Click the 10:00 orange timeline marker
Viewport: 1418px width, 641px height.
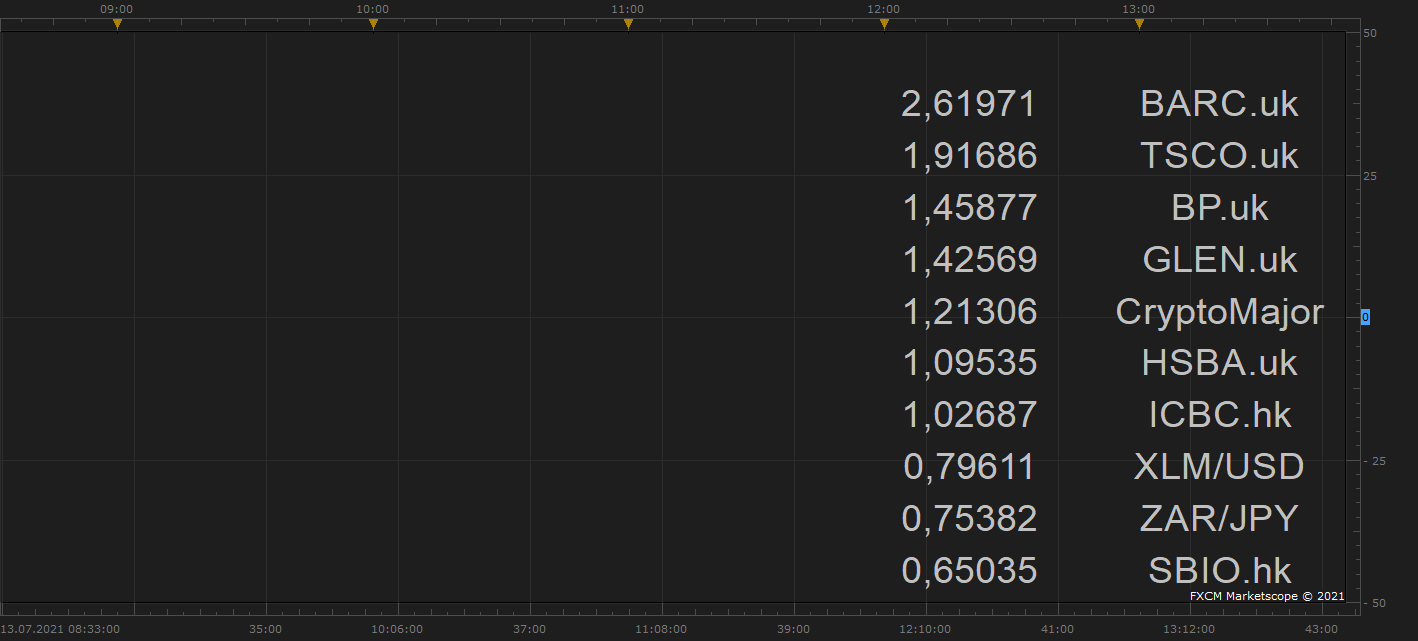pos(373,24)
